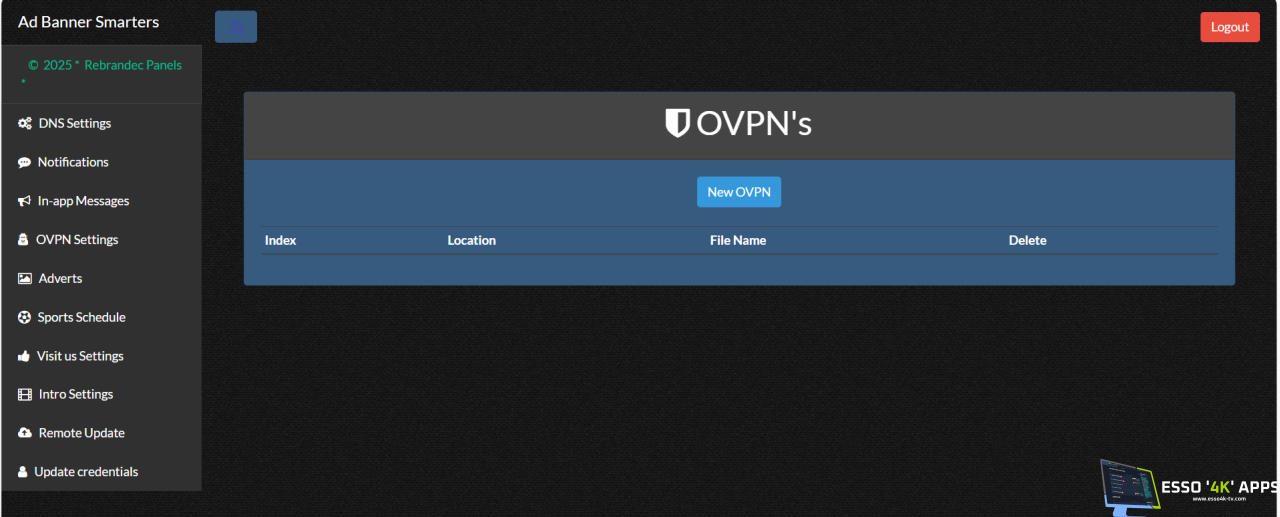Click the shield icon in the OVPN's header
1280x517 pixels.
pos(677,123)
